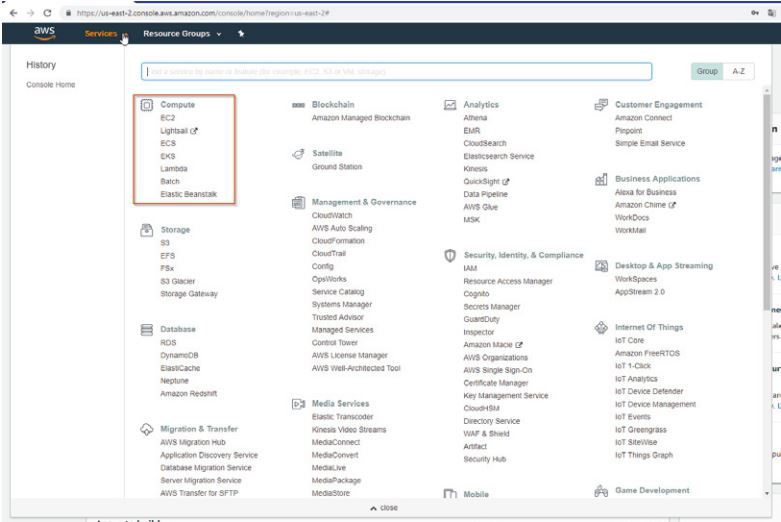Open Key Management Service
The image size is (781, 522).
(x=506, y=395)
